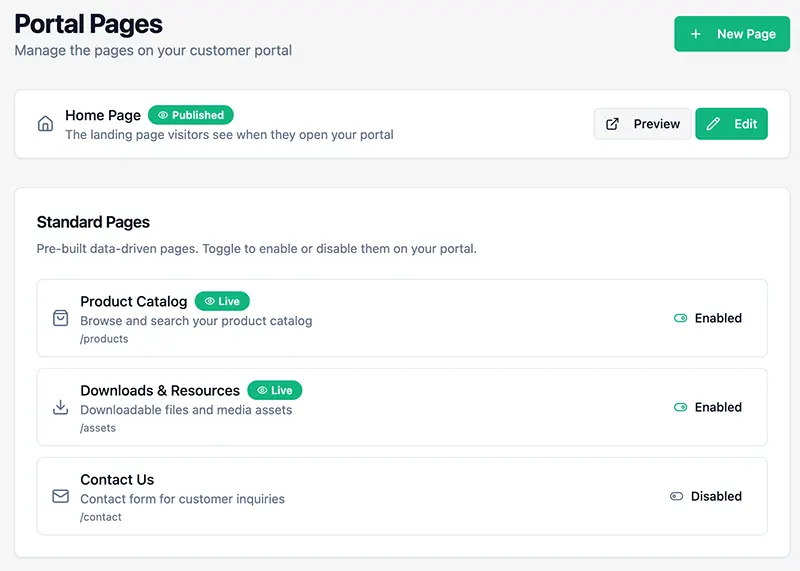Create a new page with New Page button

pyautogui.click(x=732, y=34)
